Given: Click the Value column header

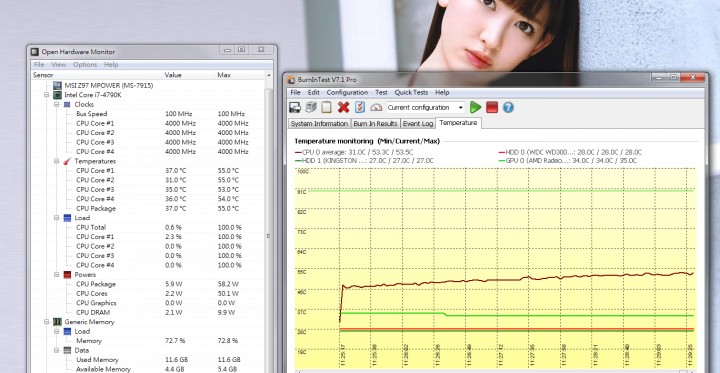Looking at the screenshot, I should [x=188, y=75].
